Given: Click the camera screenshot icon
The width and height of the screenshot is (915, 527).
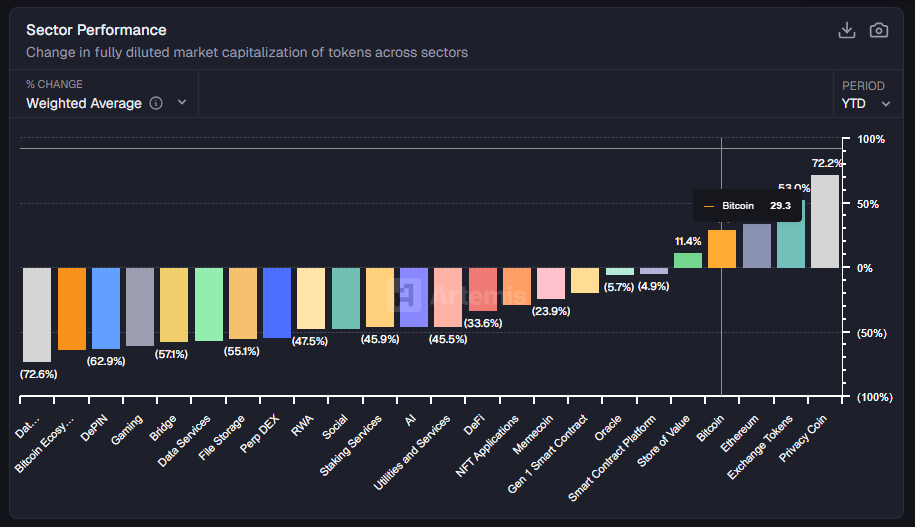Looking at the screenshot, I should 879,30.
